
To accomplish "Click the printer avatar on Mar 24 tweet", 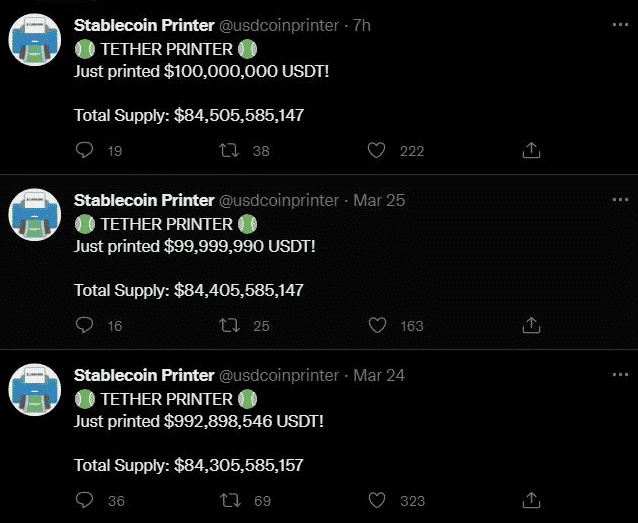I will pyautogui.click(x=37, y=396).
